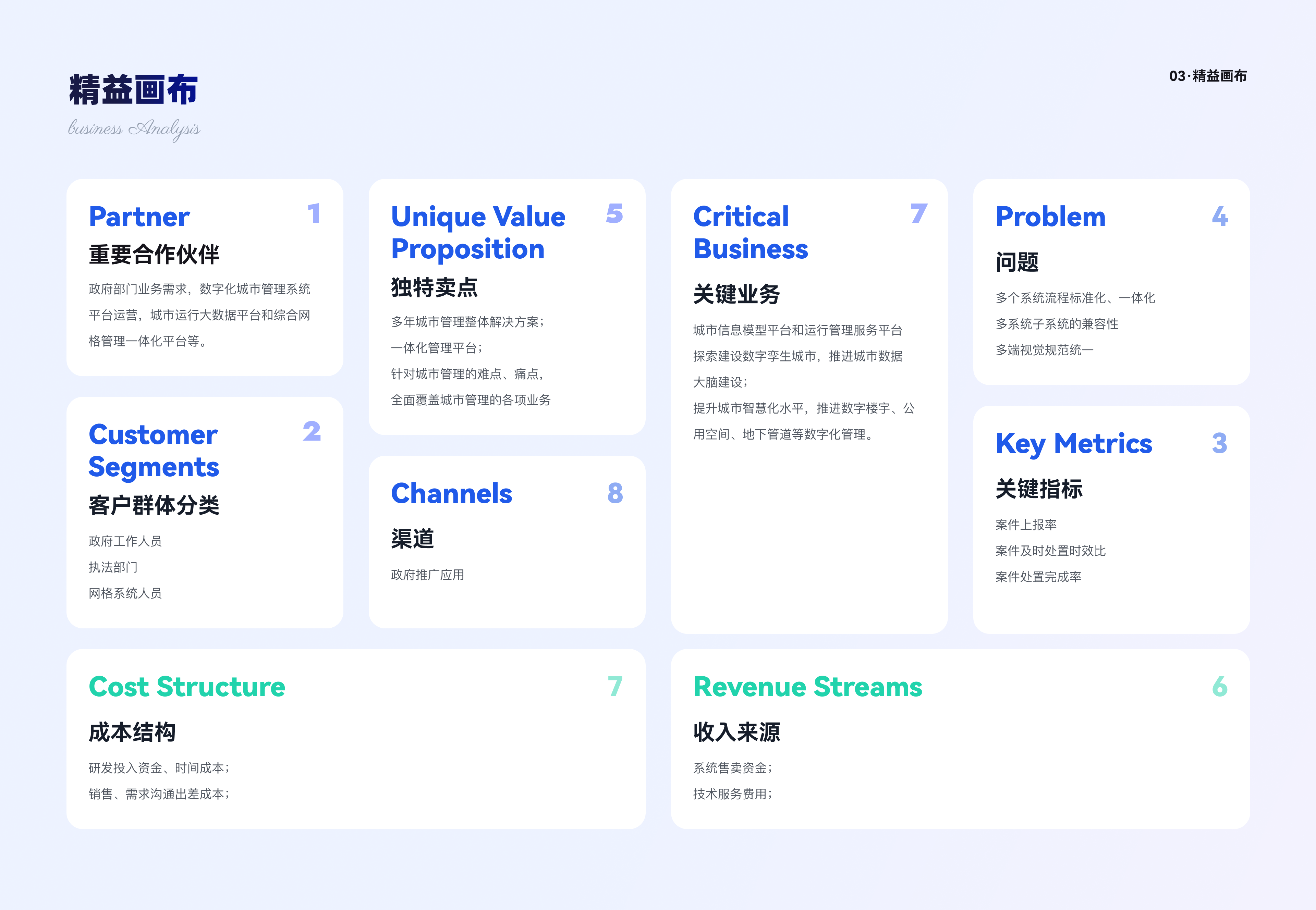1316x910 pixels.
Task: Click number 2 on Customer Segments card
Action: 312,432
